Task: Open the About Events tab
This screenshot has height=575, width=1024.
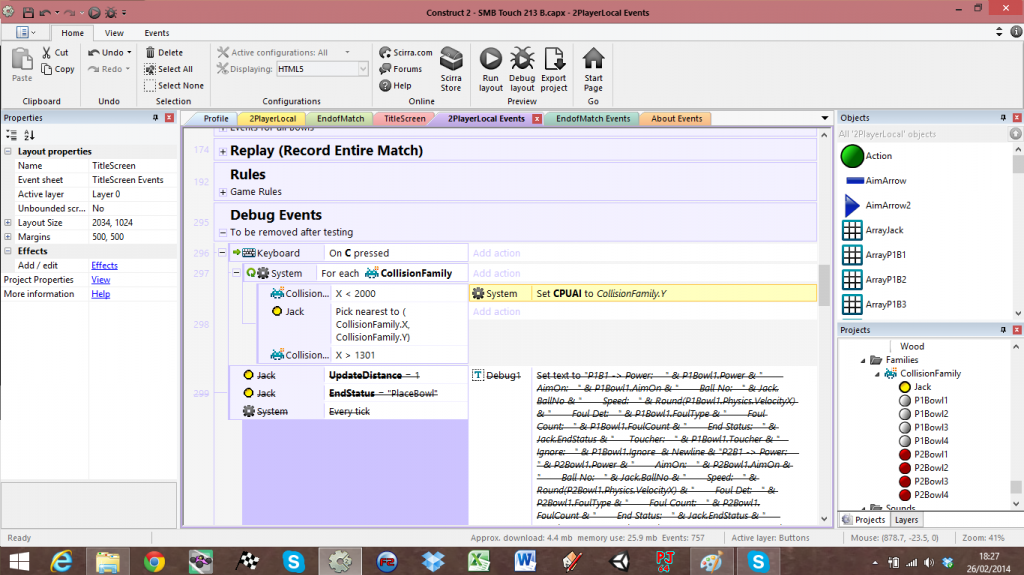Action: click(x=677, y=118)
